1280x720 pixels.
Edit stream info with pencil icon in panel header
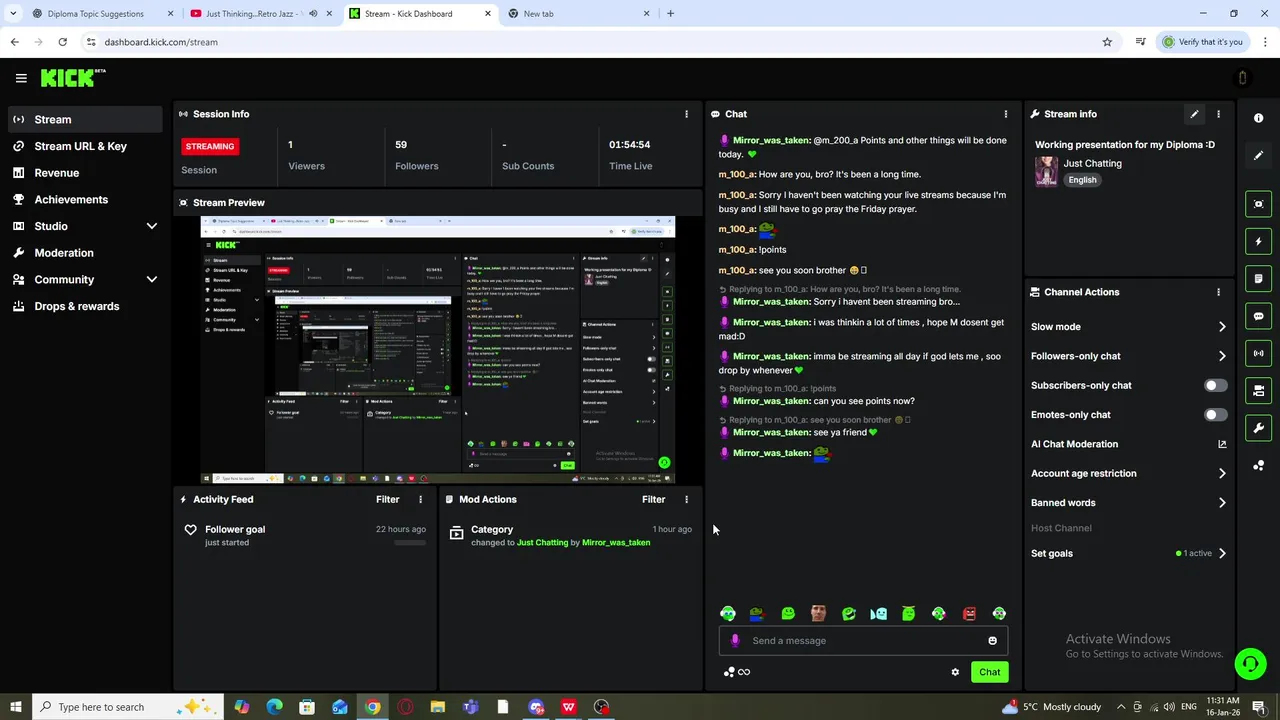(1194, 114)
